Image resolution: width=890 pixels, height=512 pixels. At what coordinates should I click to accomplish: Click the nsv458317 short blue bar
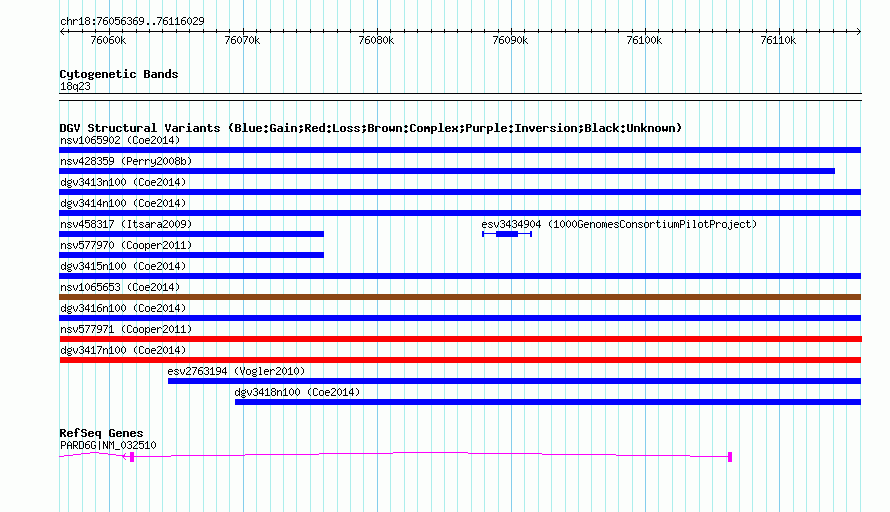pyautogui.click(x=191, y=234)
